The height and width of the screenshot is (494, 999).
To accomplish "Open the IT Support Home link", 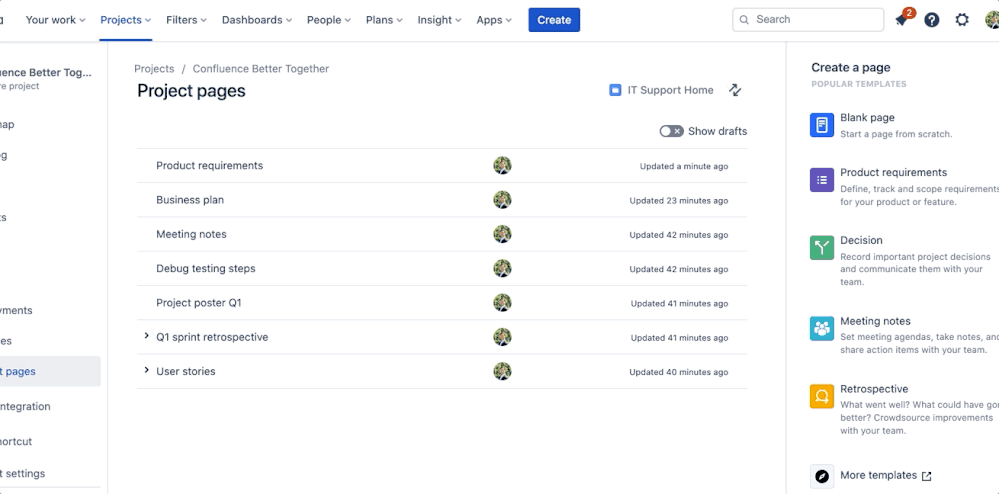I will (670, 91).
